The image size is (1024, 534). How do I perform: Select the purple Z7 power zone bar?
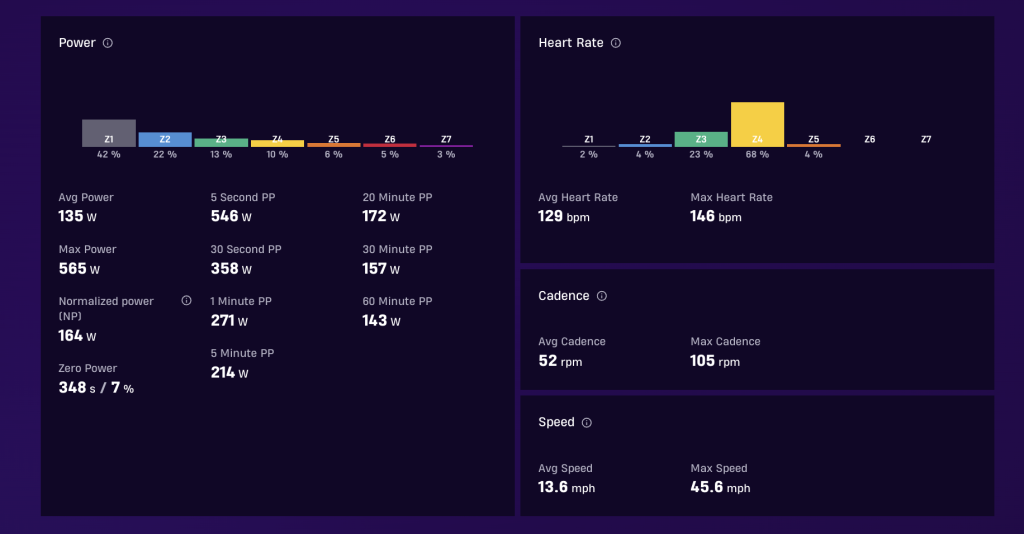446,146
